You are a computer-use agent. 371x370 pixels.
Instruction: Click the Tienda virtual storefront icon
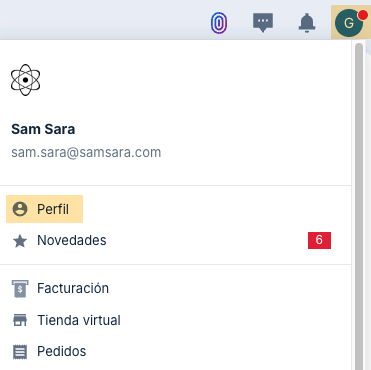pos(20,320)
